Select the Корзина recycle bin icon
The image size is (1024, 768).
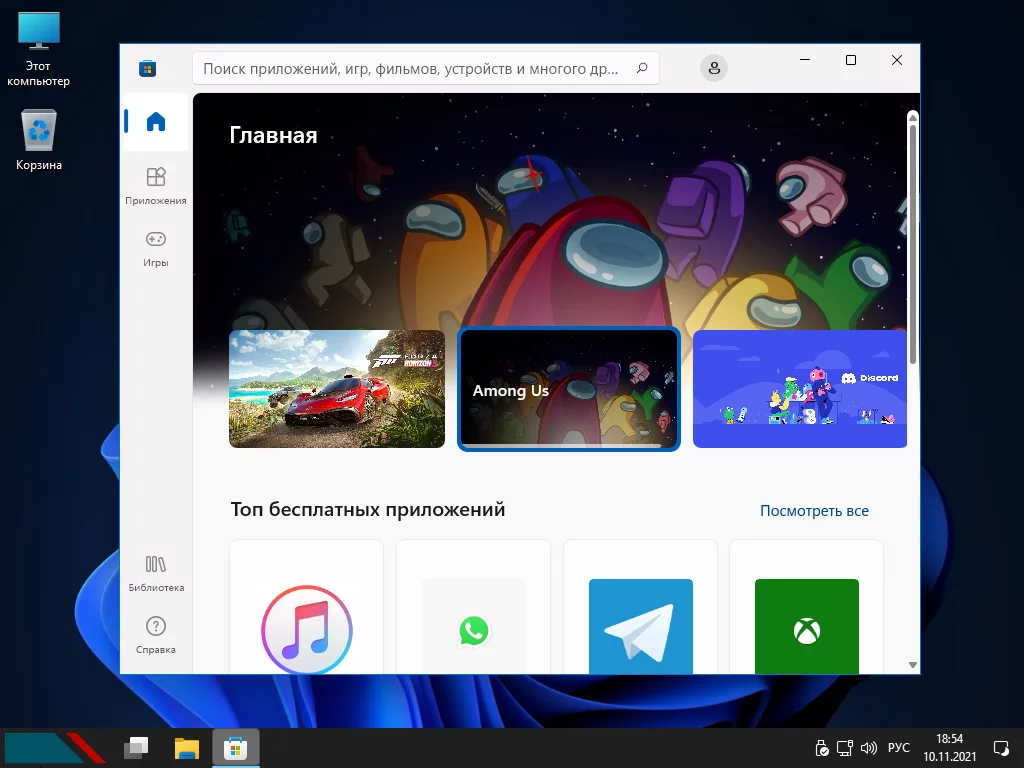coord(39,140)
